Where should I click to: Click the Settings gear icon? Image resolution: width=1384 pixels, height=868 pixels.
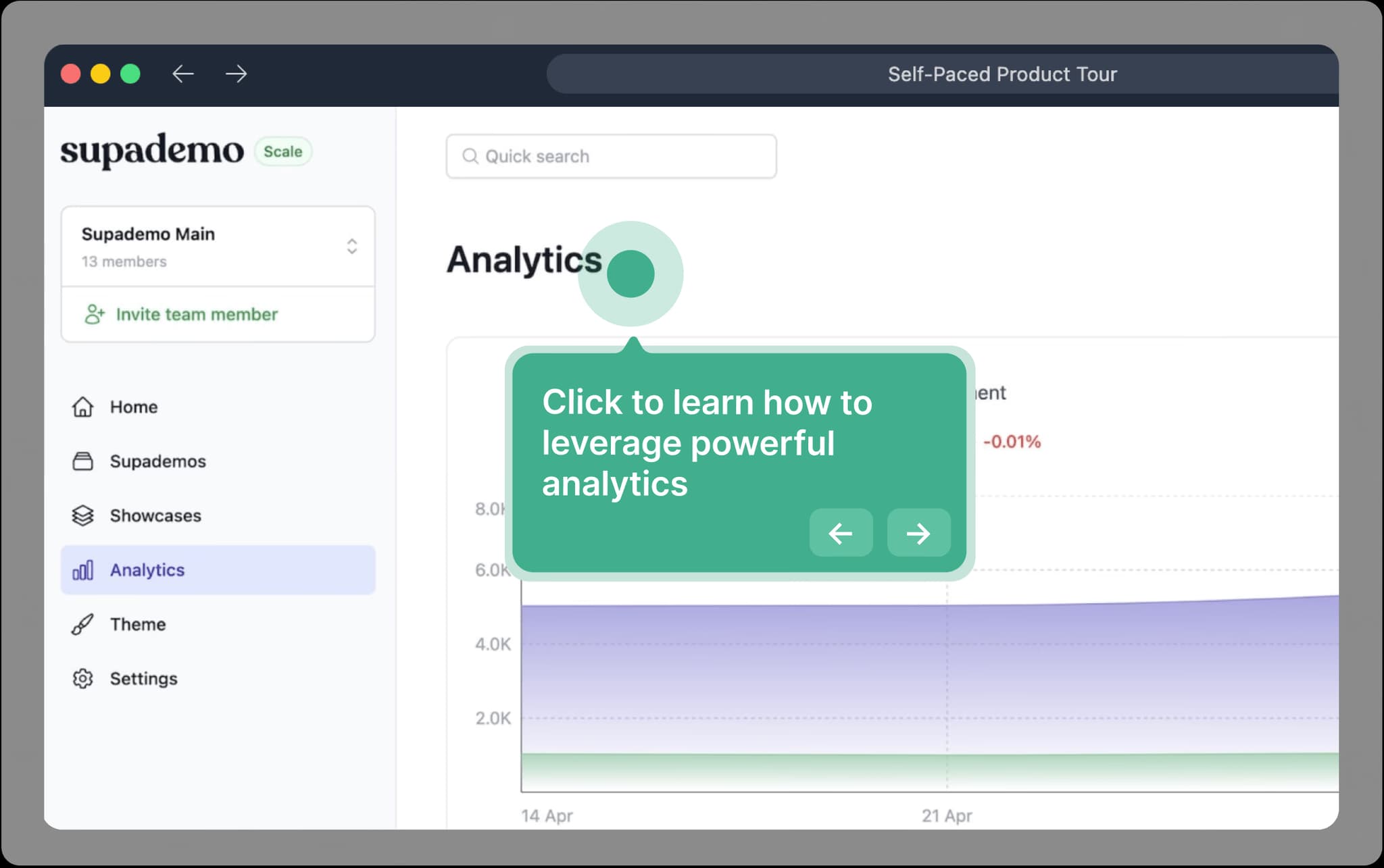coord(82,678)
